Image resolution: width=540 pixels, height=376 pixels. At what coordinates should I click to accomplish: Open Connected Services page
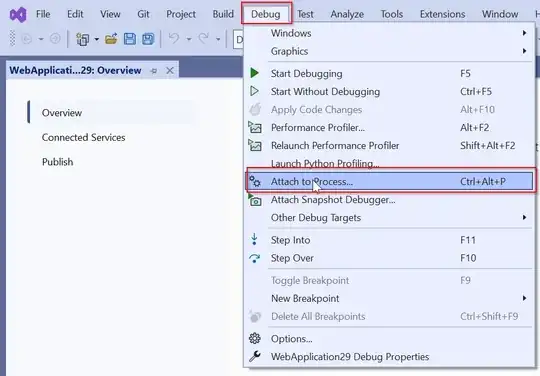83,137
